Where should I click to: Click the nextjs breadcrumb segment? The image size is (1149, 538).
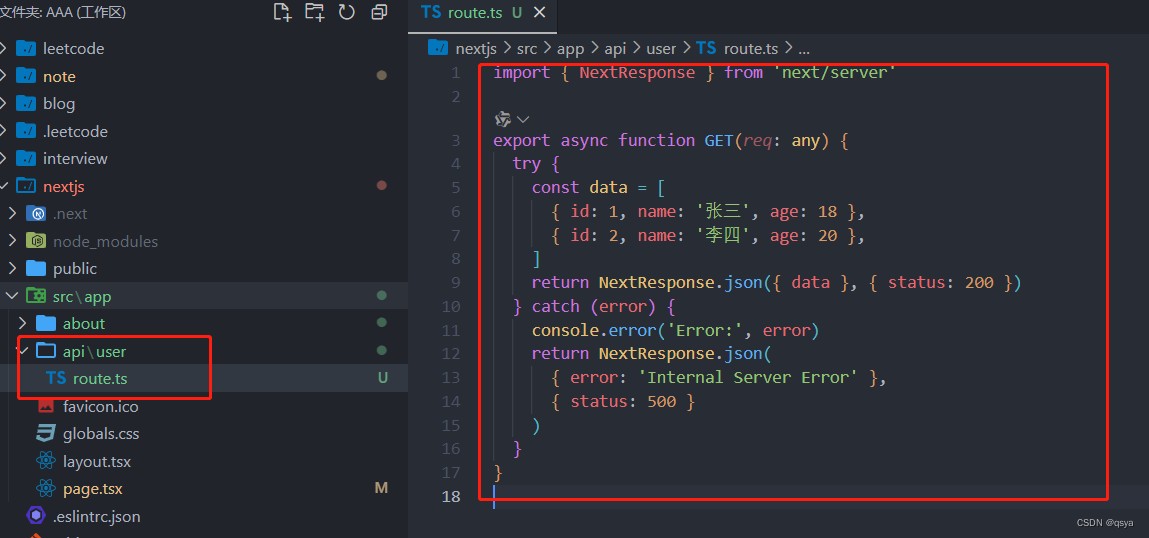click(476, 48)
